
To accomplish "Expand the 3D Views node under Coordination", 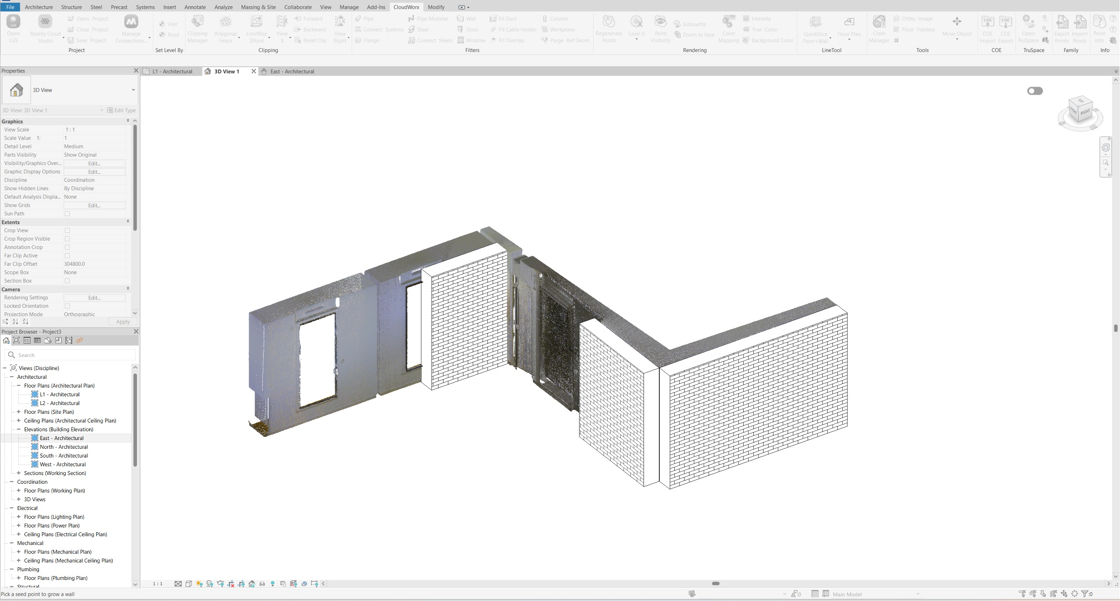I will coord(19,500).
